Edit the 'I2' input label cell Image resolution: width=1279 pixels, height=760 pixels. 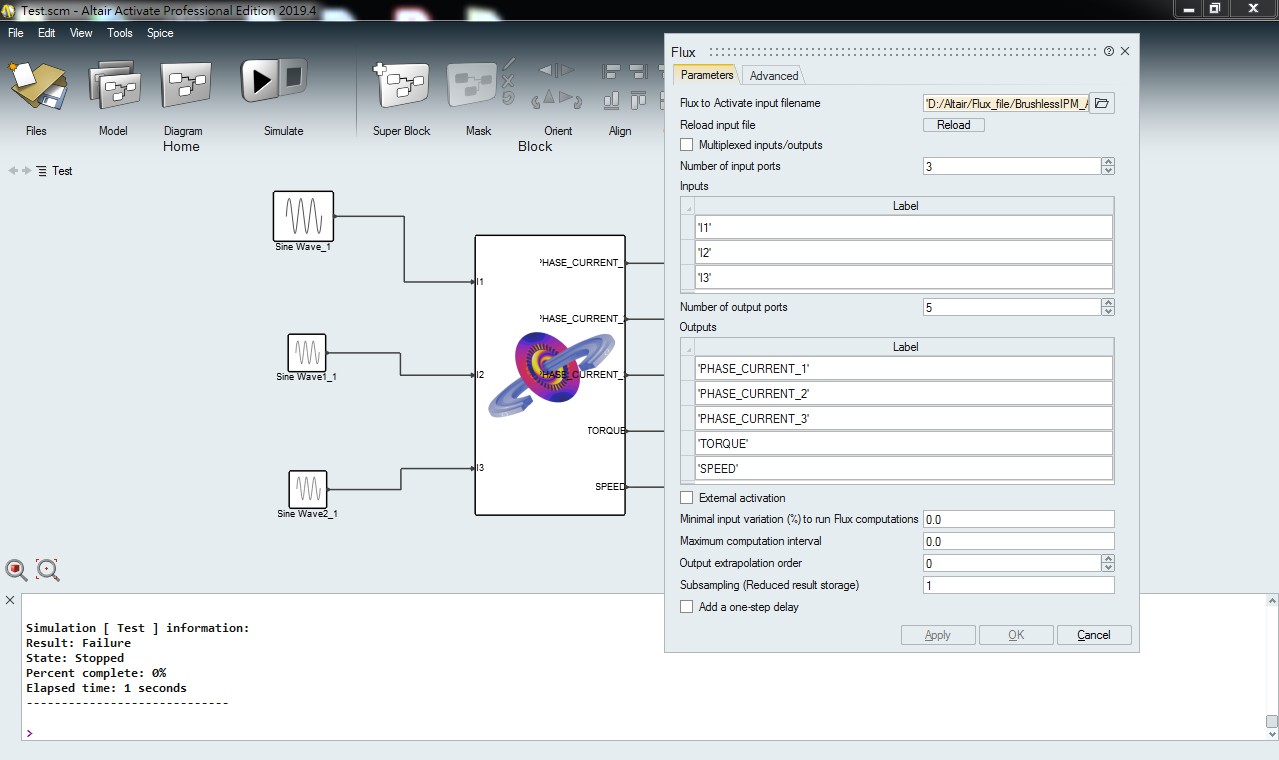click(904, 252)
